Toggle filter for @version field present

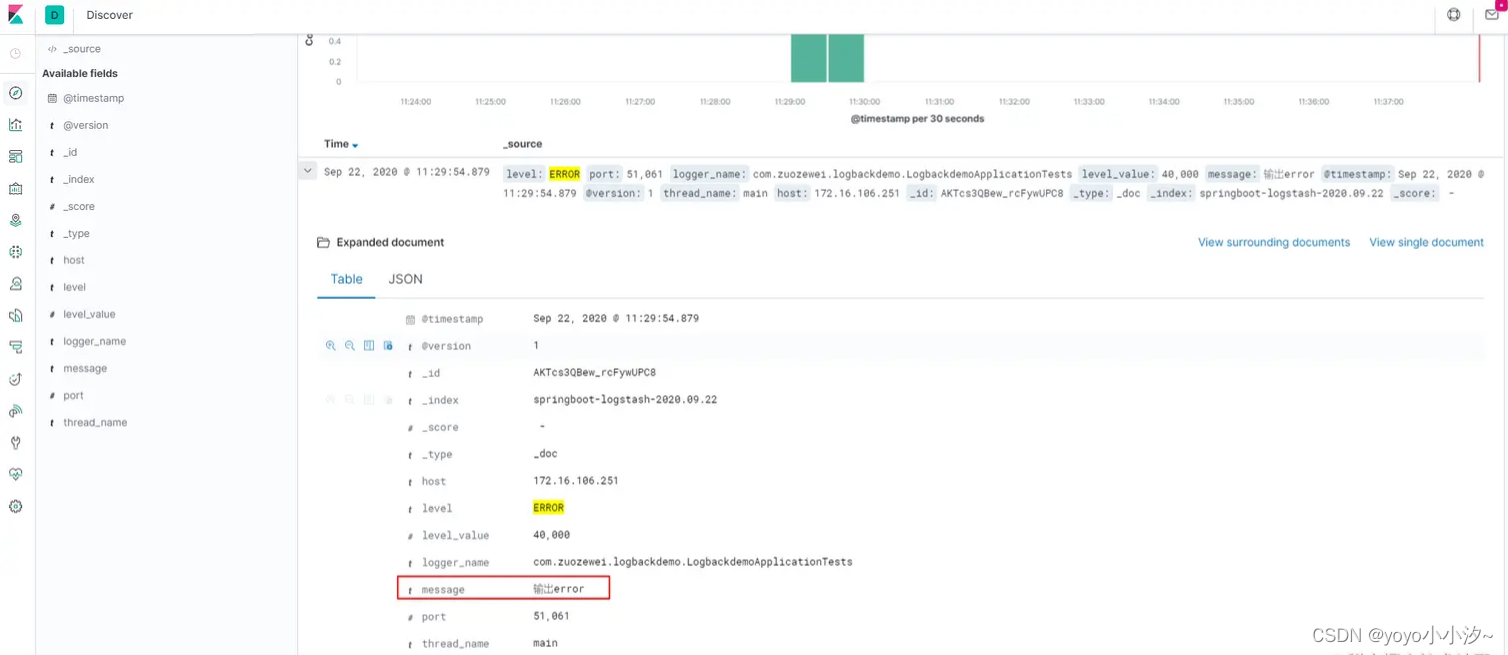click(x=388, y=345)
